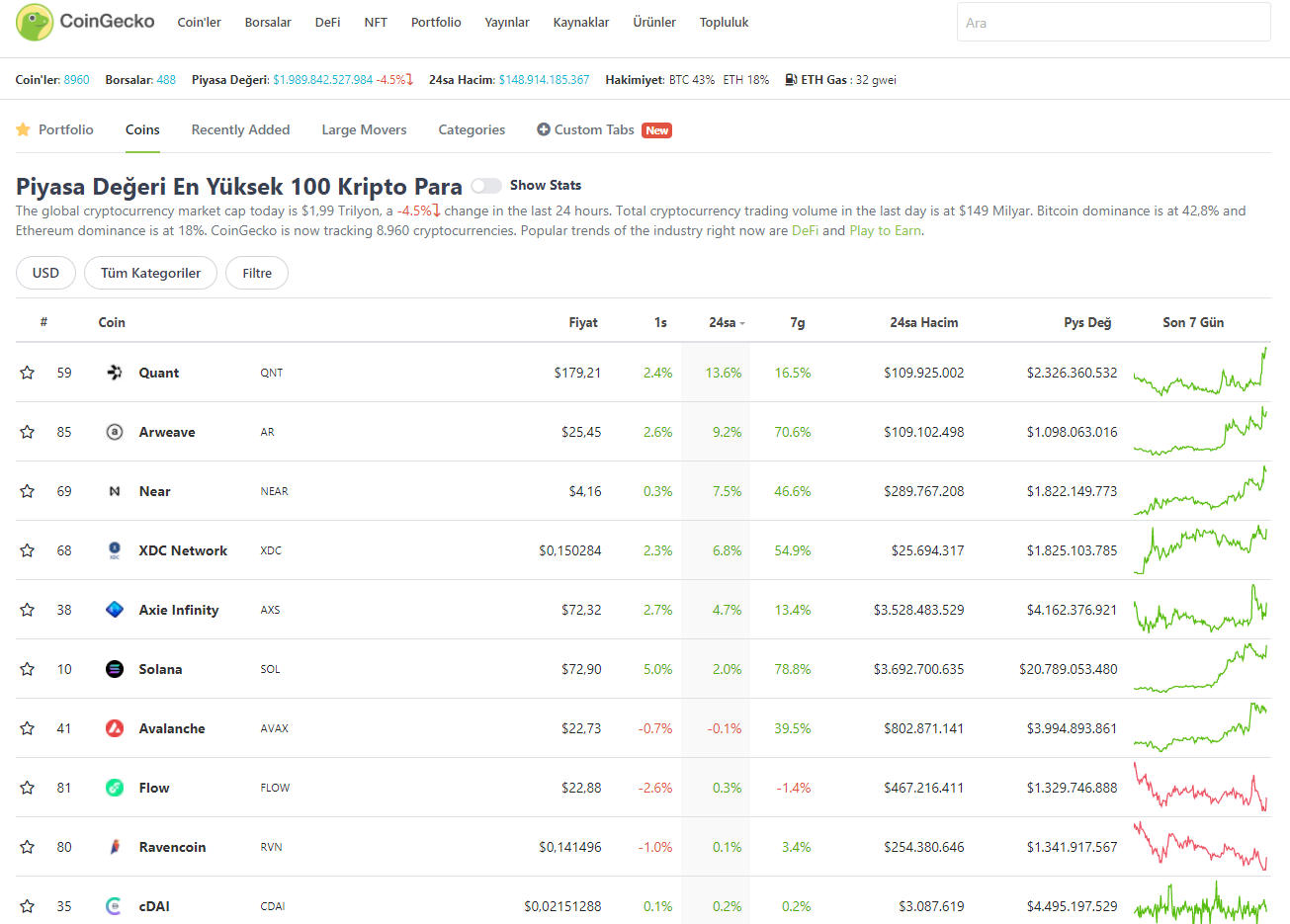This screenshot has width=1290, height=924.
Task: Switch to the Recently Added tab
Action: point(240,129)
